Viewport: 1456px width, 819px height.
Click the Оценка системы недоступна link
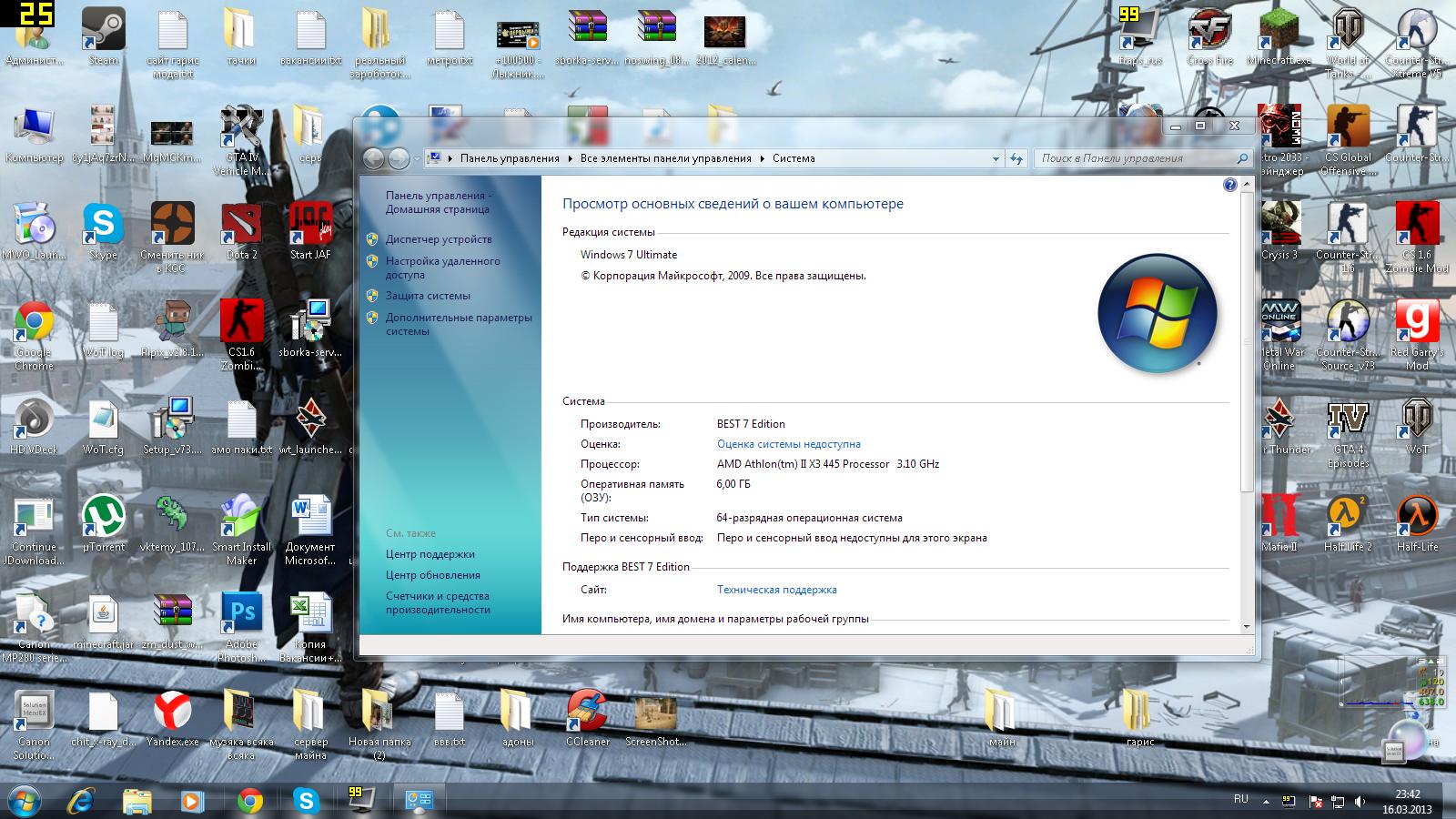pos(788,444)
